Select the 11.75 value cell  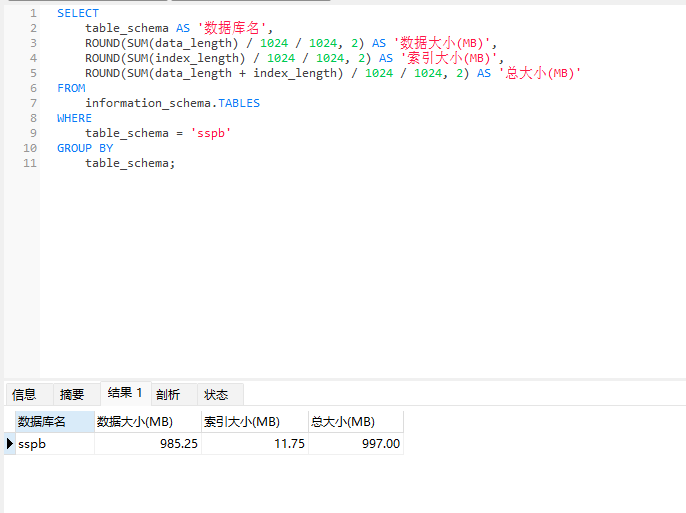(x=255, y=443)
